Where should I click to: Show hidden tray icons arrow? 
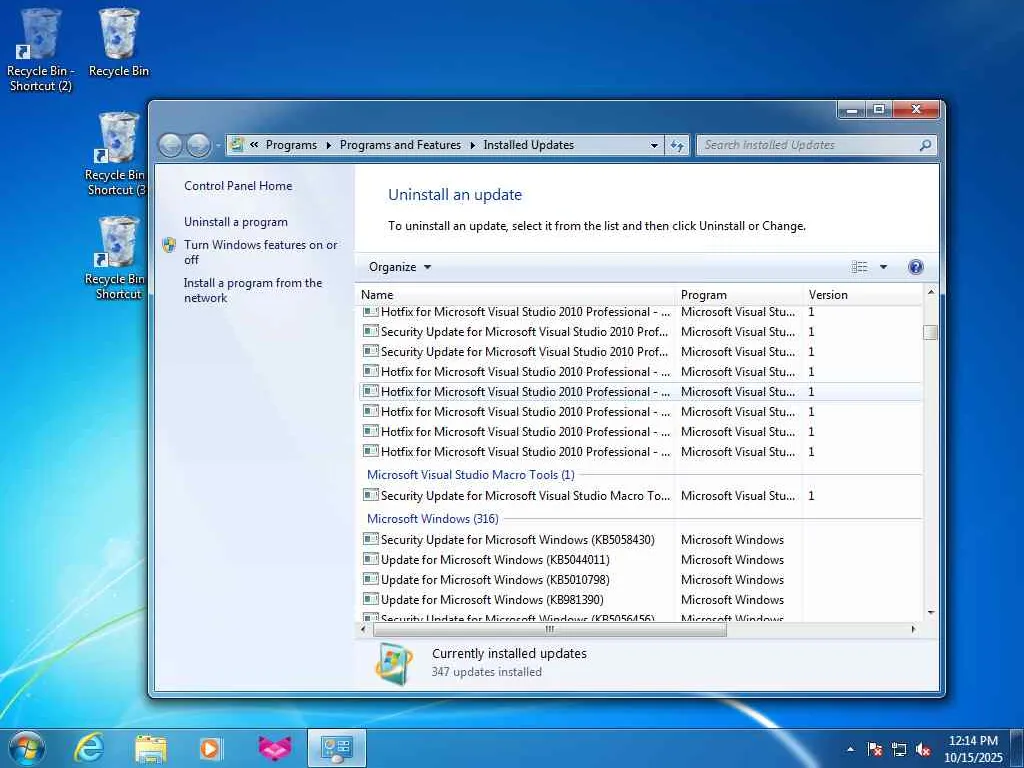[x=850, y=749]
